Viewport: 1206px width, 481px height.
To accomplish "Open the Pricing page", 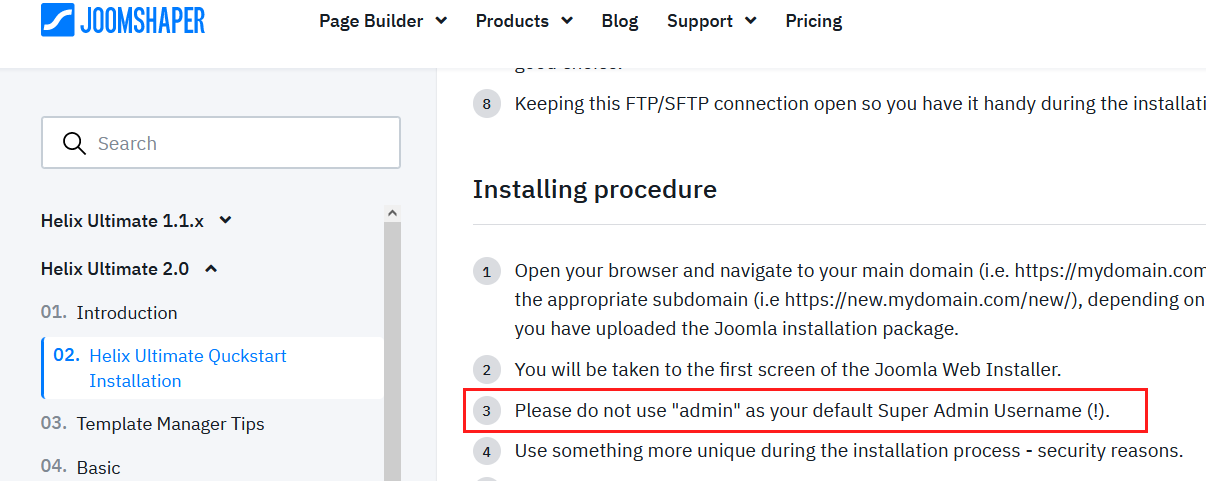I will coord(813,21).
